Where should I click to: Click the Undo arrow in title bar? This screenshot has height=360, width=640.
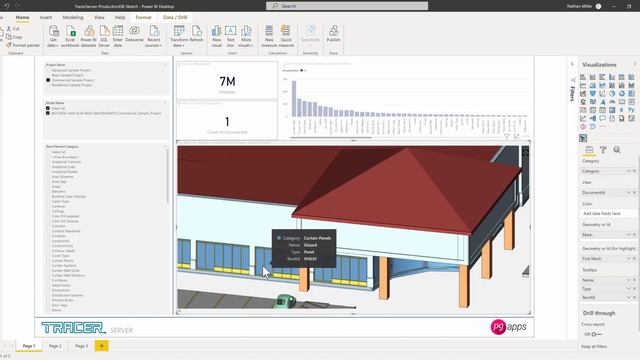point(7,6)
